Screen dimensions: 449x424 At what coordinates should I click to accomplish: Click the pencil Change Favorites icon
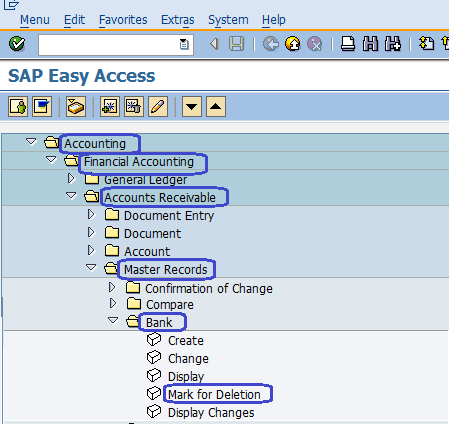pyautogui.click(x=158, y=107)
